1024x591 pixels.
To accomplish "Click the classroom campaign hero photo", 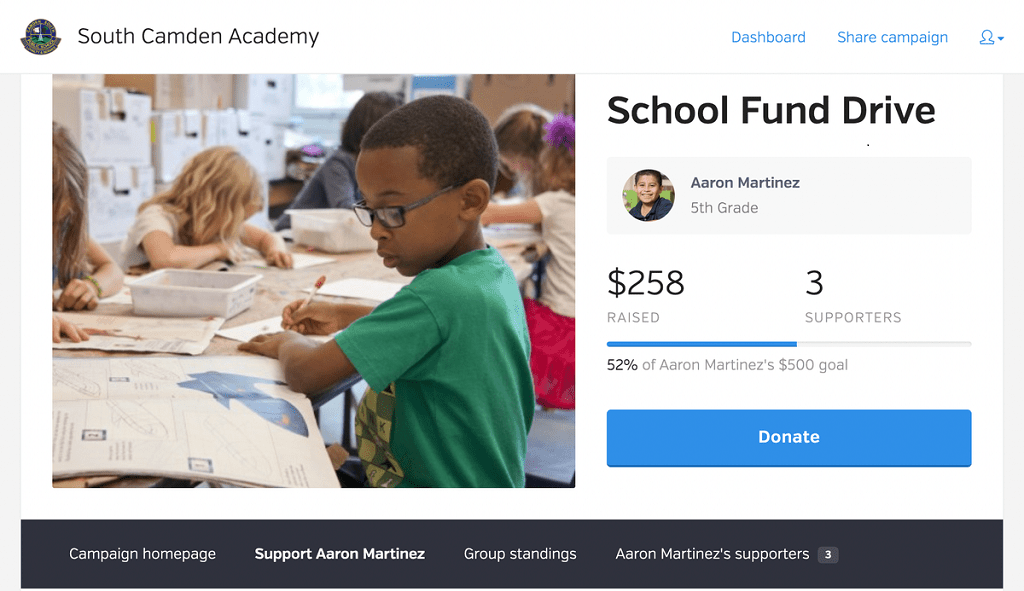I will pyautogui.click(x=313, y=281).
